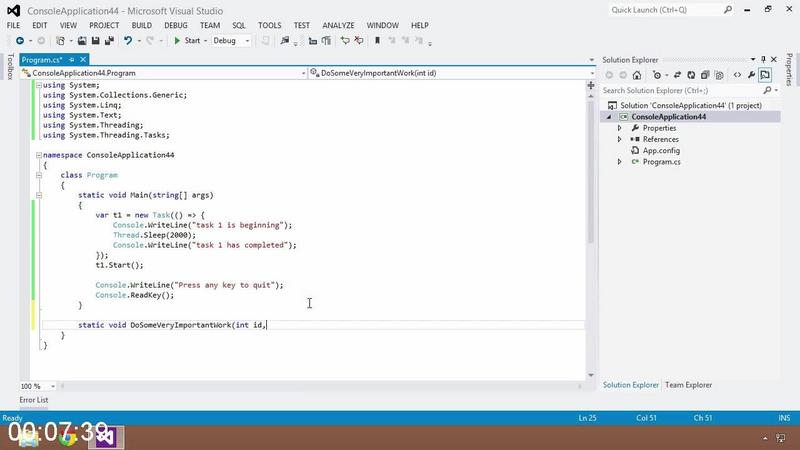
Task: Open the Error List panel tab
Action: tap(34, 400)
